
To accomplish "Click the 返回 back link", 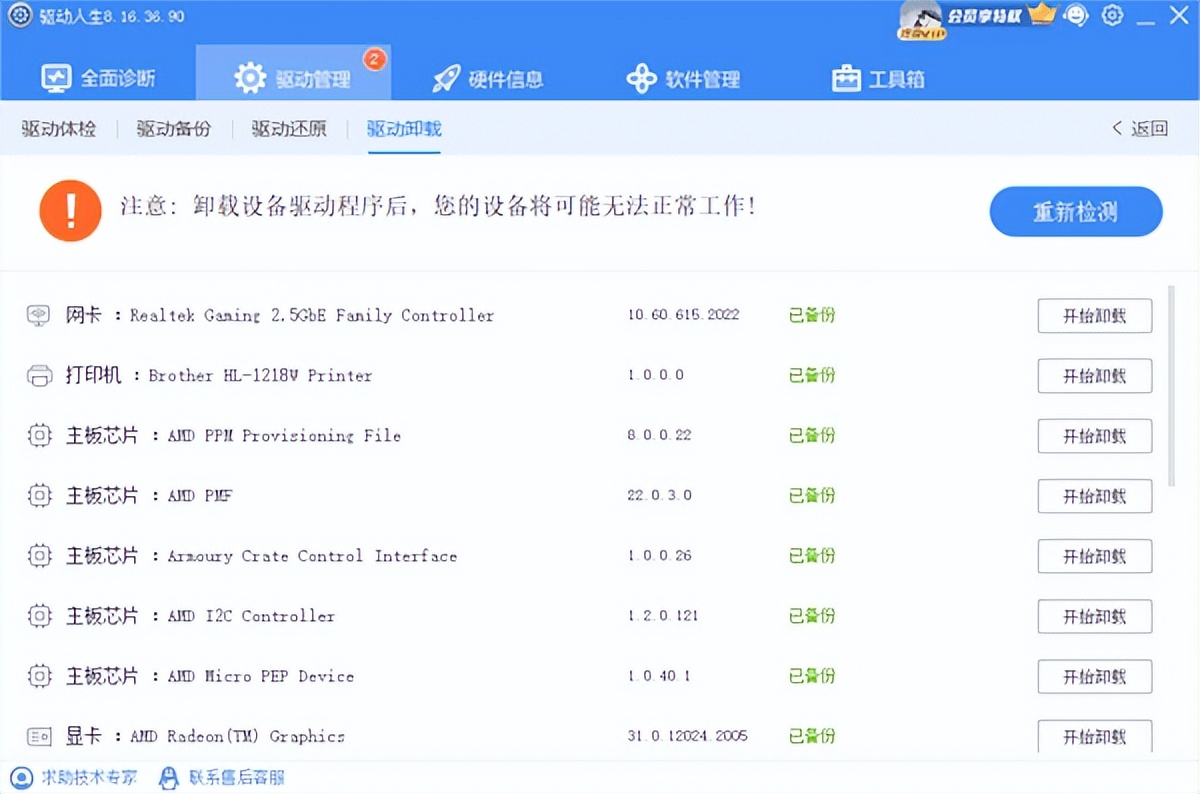I will [x=1140, y=129].
